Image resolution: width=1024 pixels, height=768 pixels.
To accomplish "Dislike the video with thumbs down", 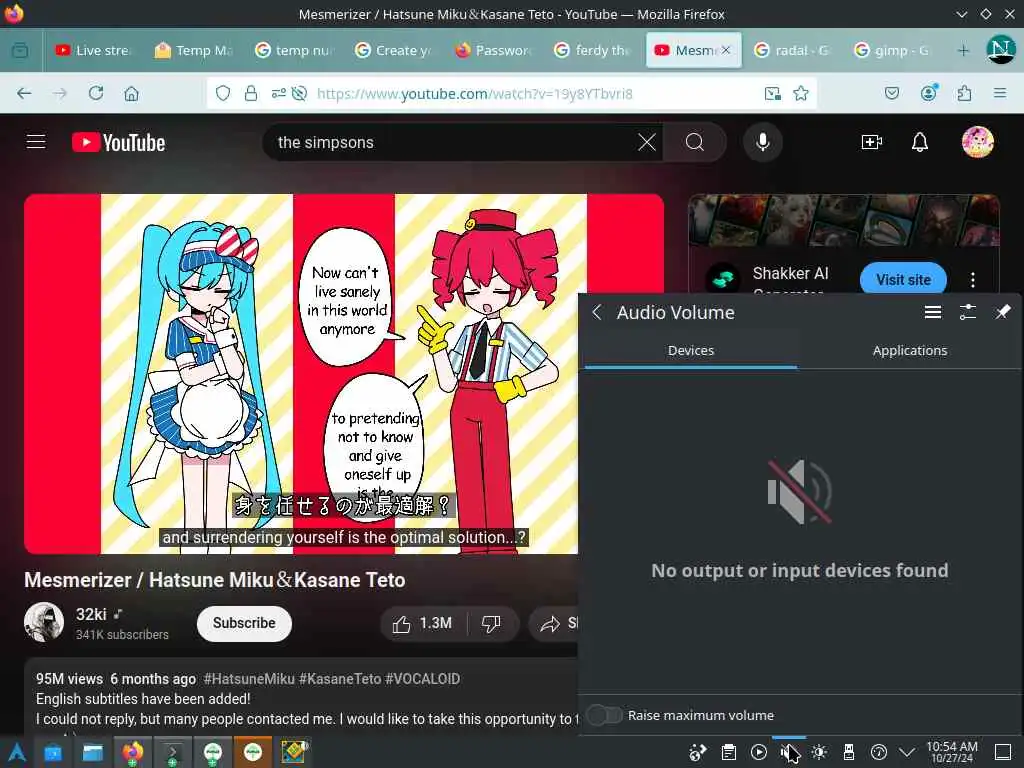I will point(492,624).
